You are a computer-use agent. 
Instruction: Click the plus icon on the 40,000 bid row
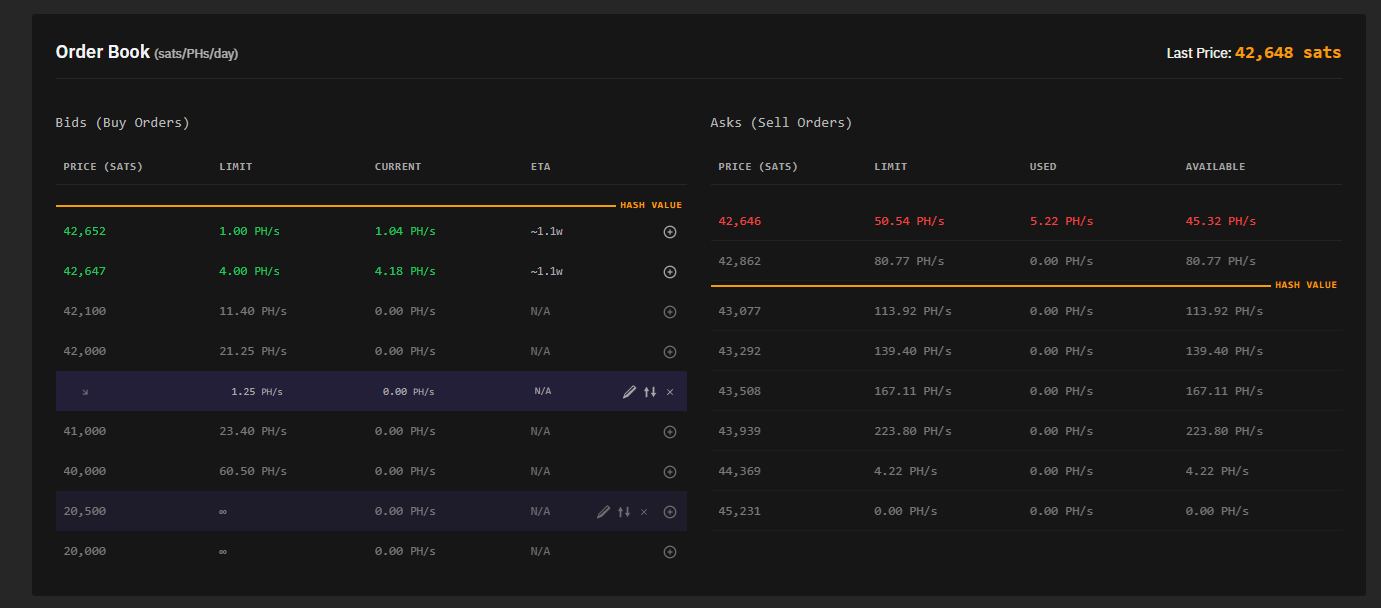pyautogui.click(x=670, y=472)
